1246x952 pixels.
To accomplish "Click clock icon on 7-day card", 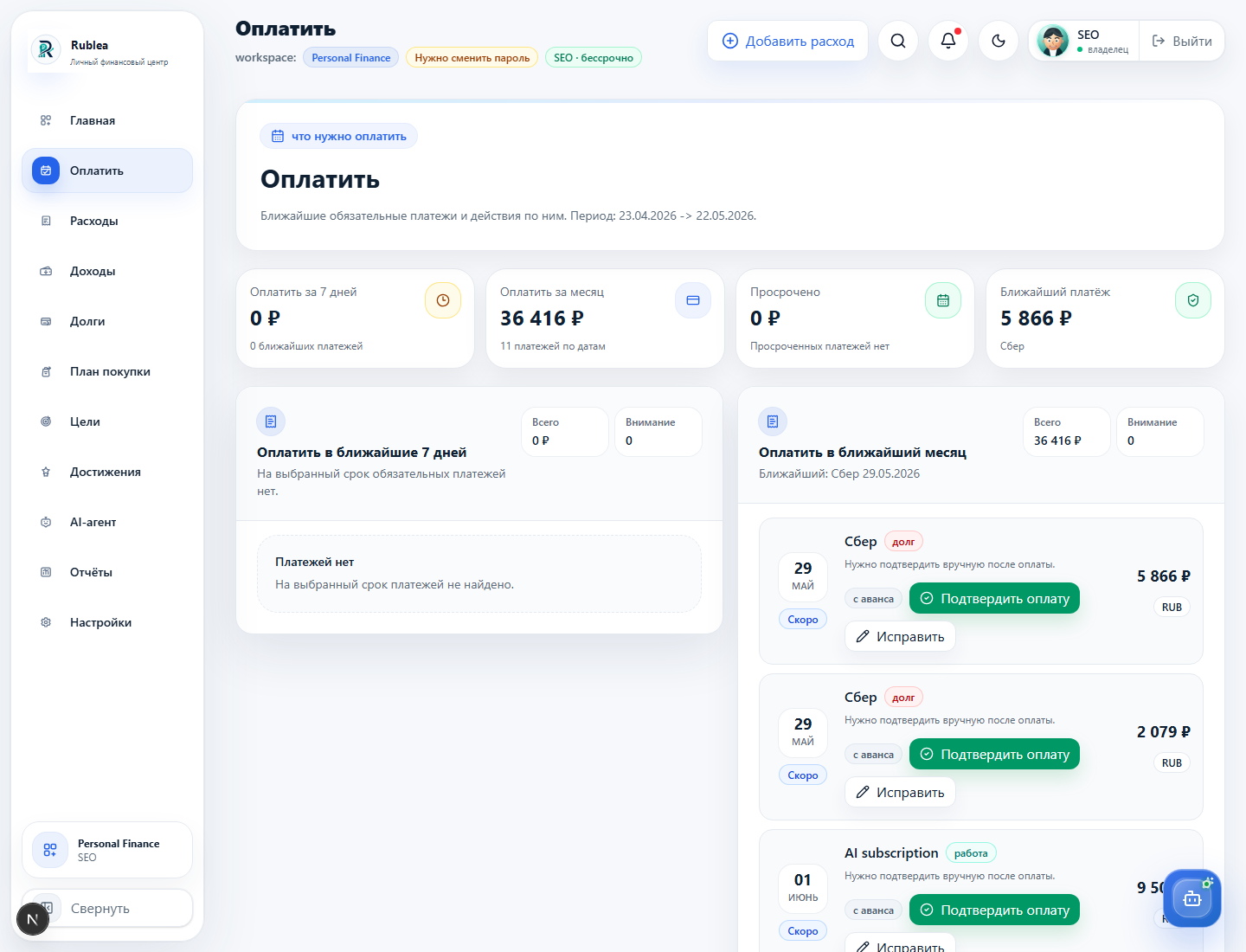I will 443,300.
